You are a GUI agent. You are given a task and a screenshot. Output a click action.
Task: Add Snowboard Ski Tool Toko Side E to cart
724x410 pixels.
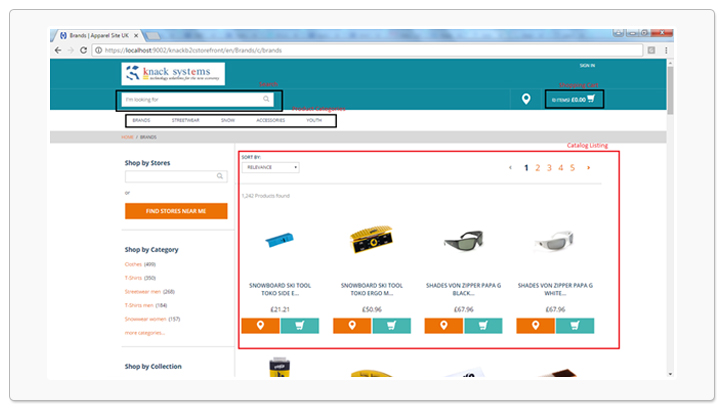[x=300, y=326]
